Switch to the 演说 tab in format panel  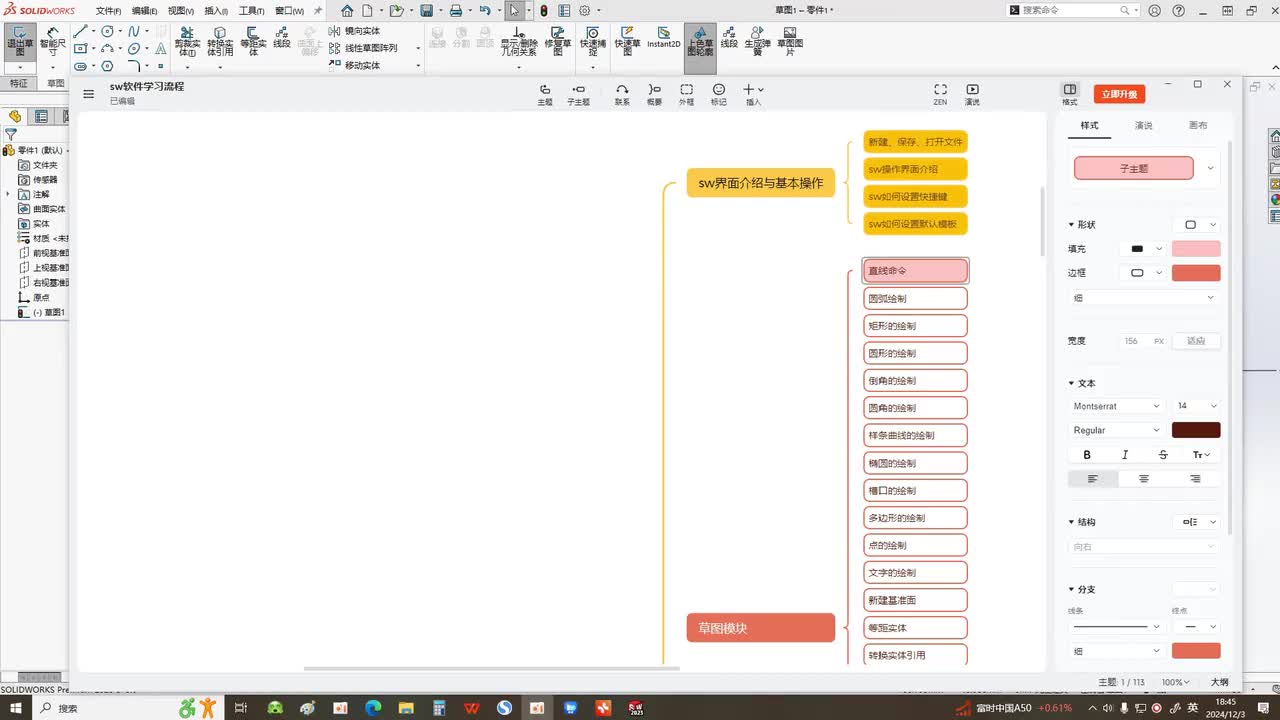1143,125
